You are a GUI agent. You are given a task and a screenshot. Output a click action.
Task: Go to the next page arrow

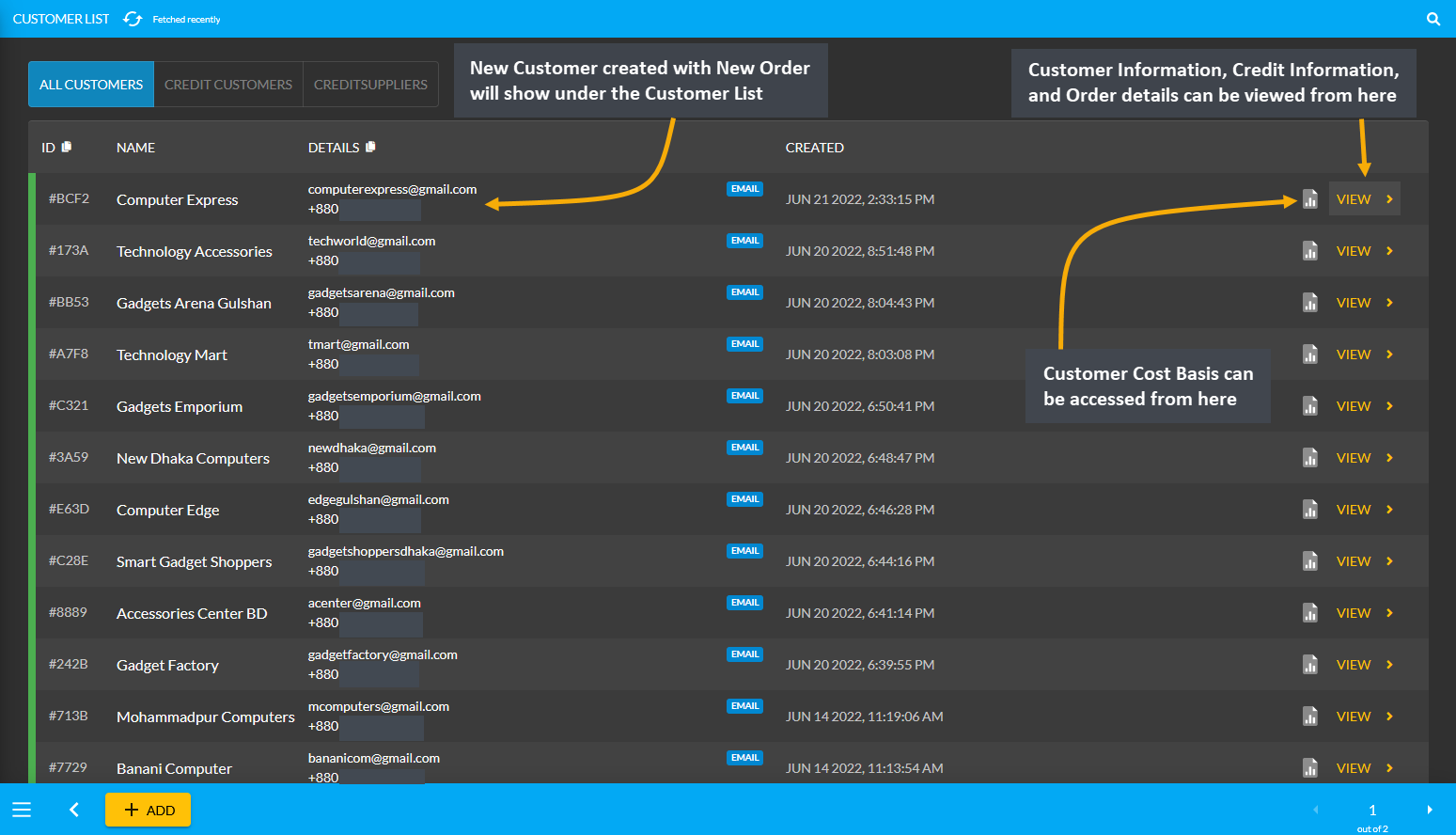(x=1430, y=810)
